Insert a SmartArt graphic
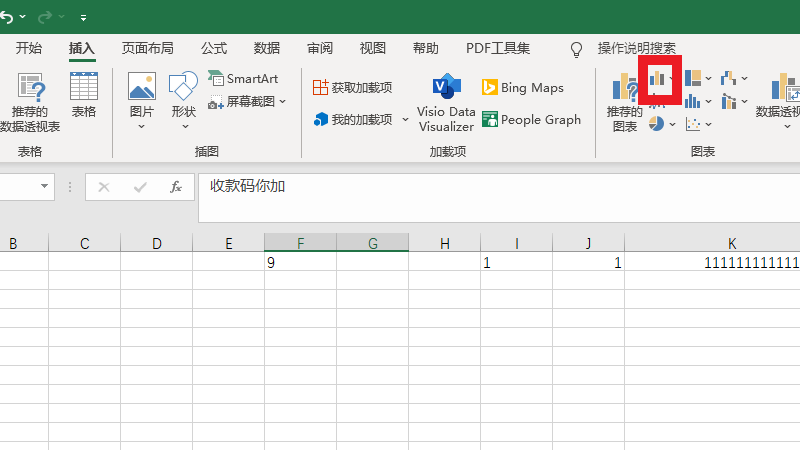This screenshot has width=800, height=450. pos(243,79)
